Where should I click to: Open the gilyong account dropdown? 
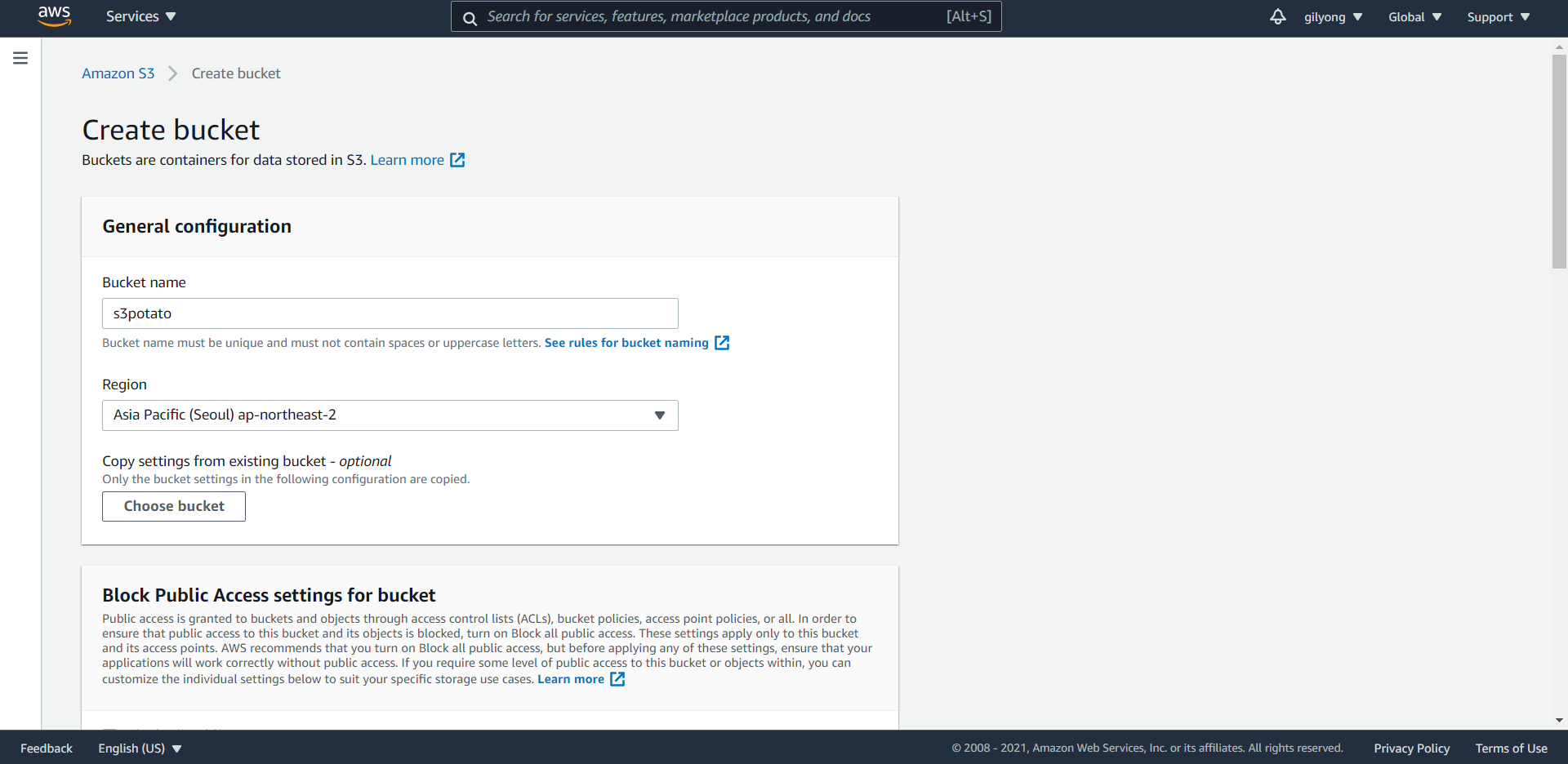(x=1333, y=17)
